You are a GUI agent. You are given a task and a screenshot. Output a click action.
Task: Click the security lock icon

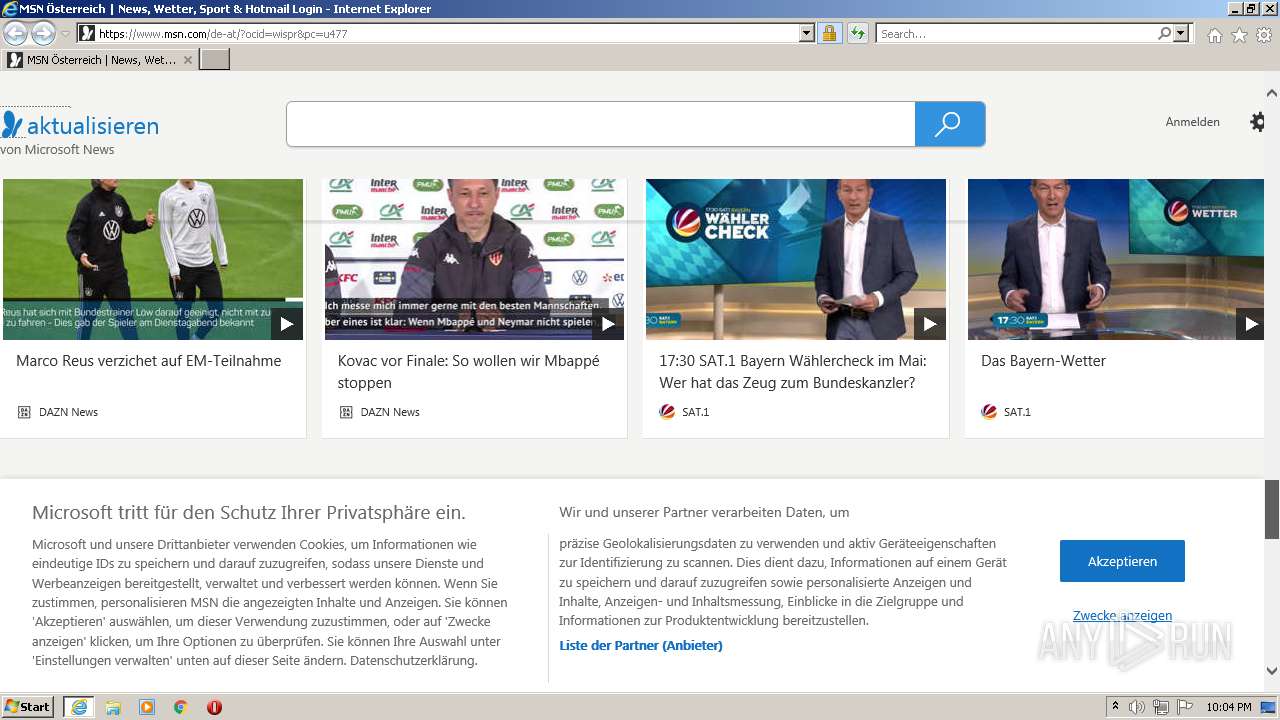829,34
